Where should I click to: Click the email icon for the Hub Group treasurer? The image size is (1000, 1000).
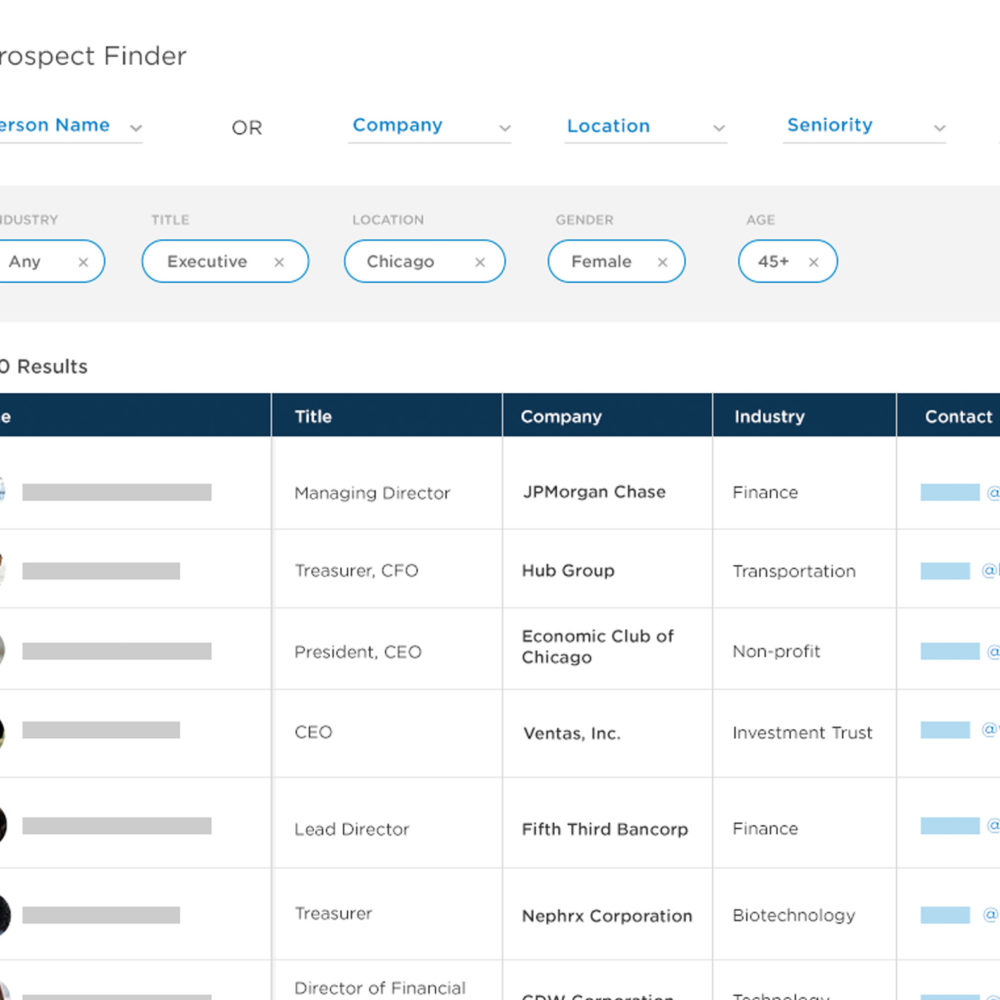pos(948,571)
